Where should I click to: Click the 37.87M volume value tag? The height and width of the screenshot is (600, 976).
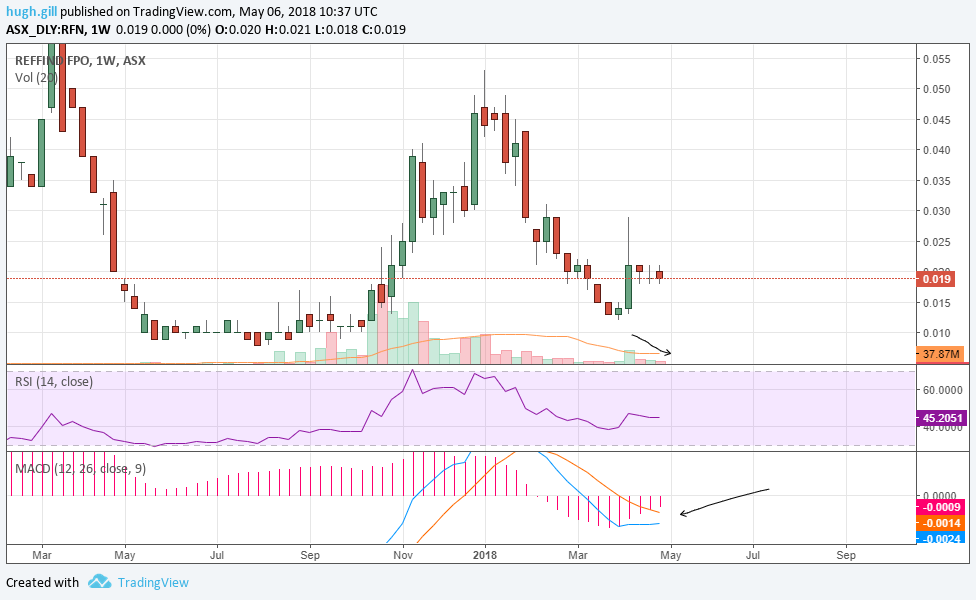[x=941, y=354]
